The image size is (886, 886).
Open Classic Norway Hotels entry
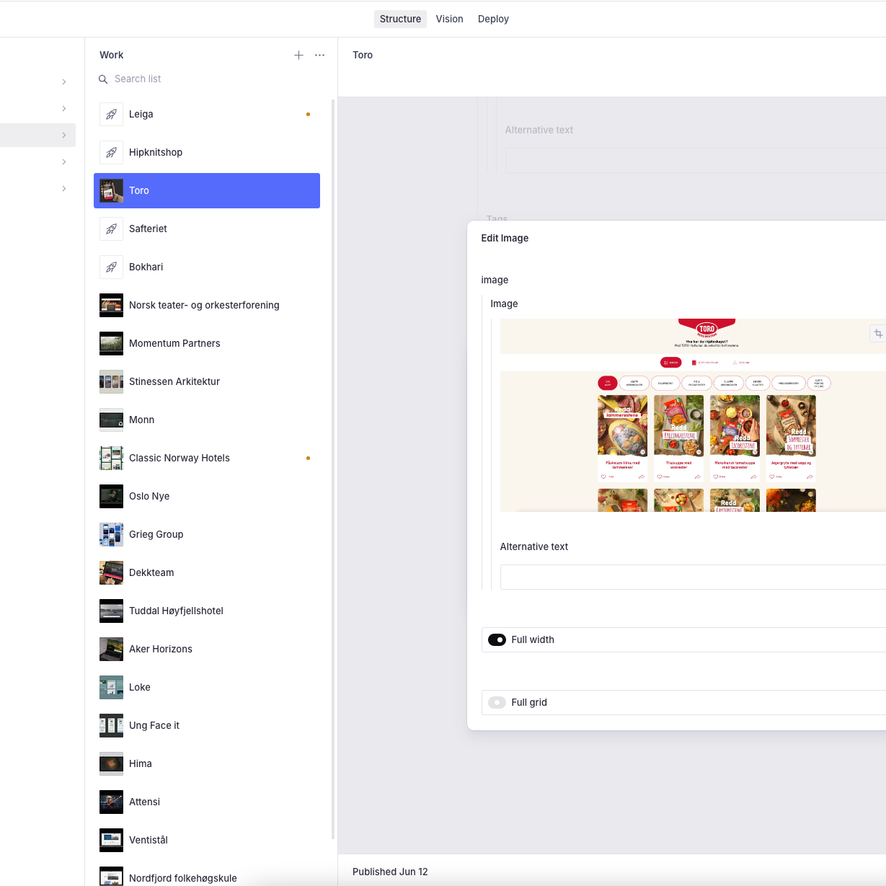[x=207, y=458]
